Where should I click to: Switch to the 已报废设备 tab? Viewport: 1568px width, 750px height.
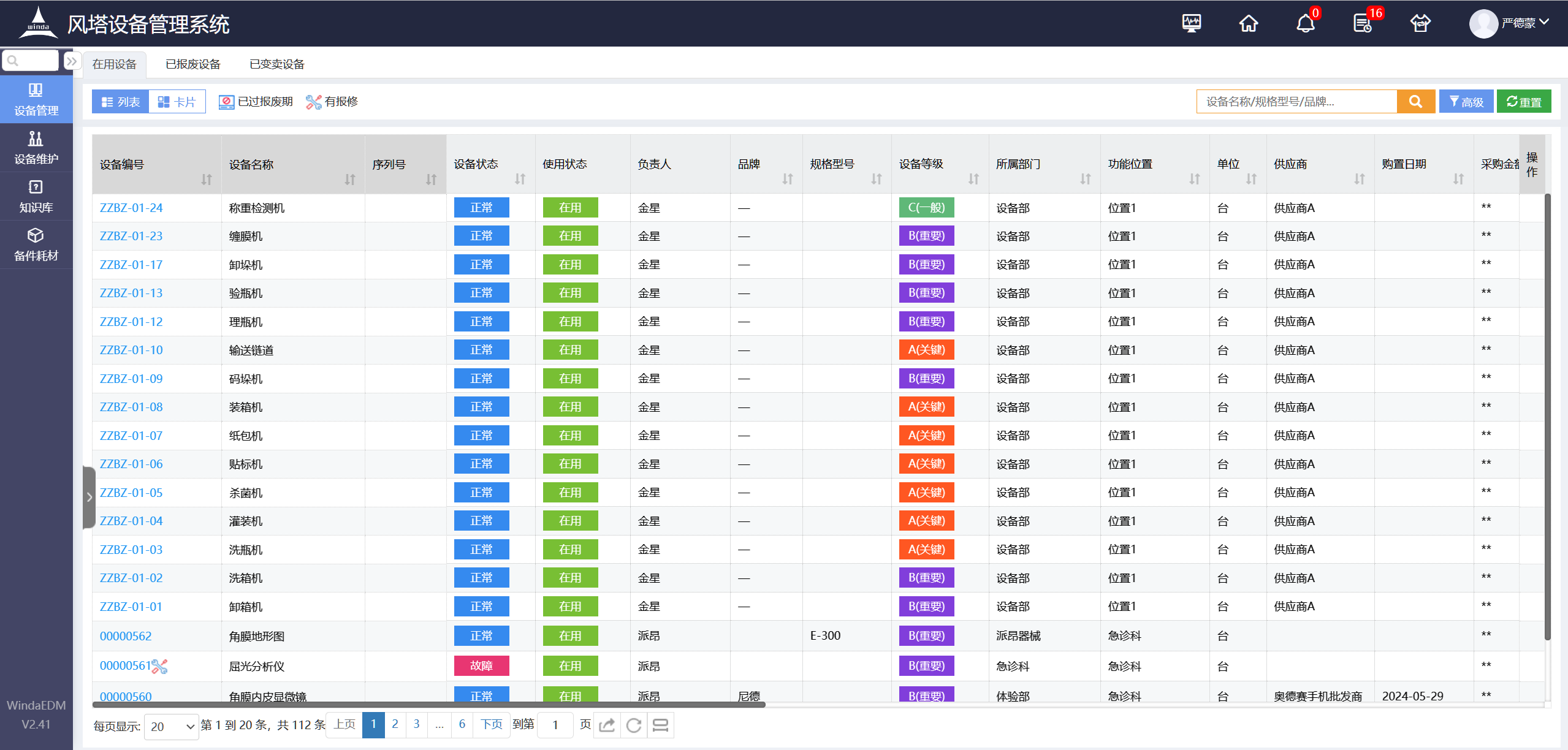192,64
